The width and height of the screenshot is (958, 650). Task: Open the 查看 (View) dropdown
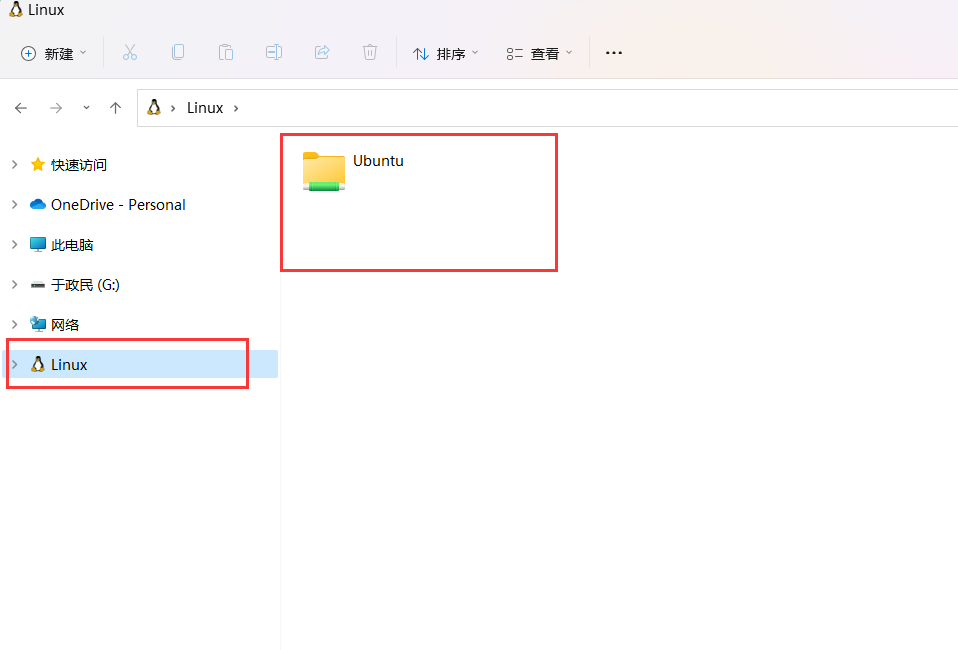click(539, 54)
